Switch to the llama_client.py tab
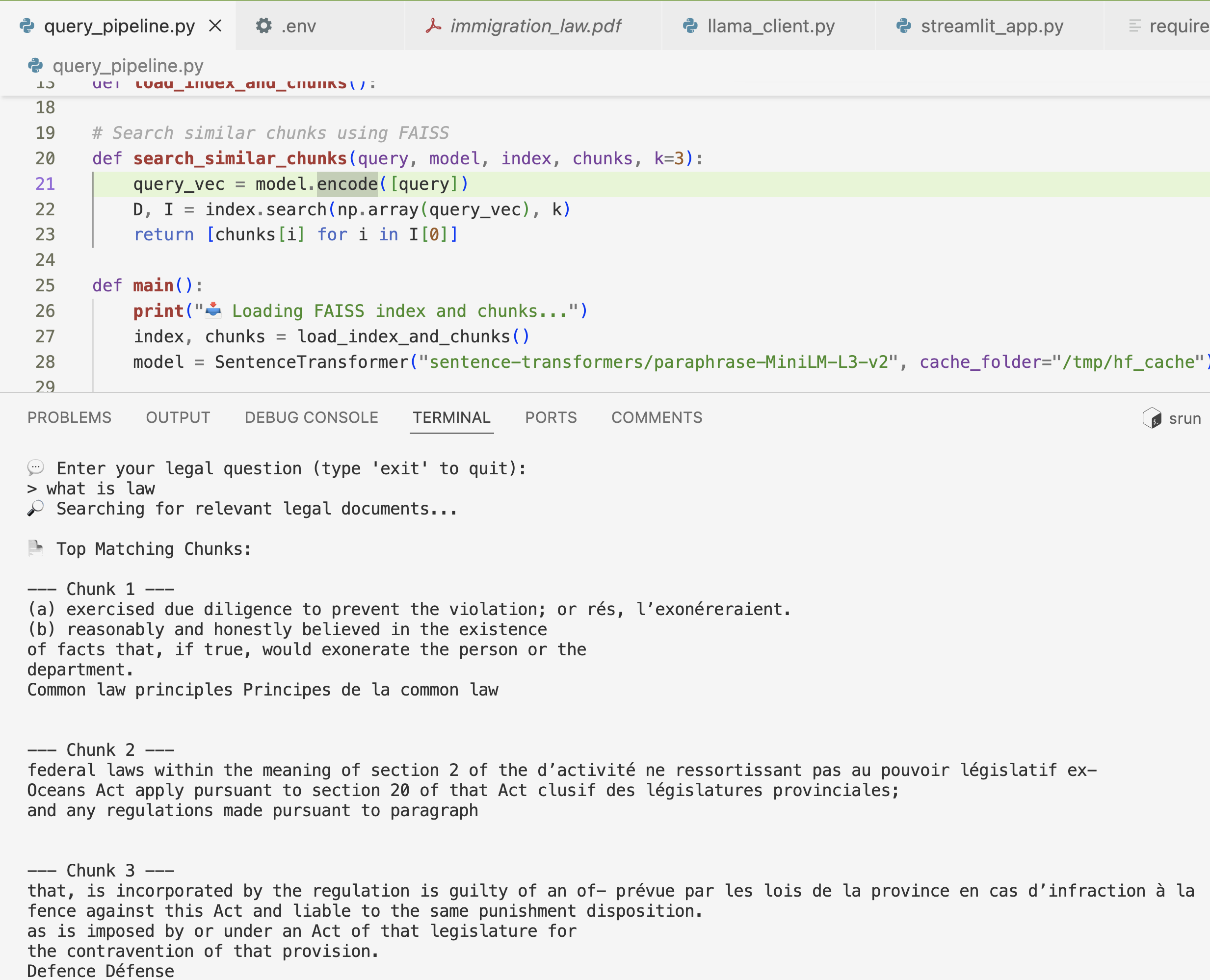Screen dimensions: 1210x980 pos(771,26)
